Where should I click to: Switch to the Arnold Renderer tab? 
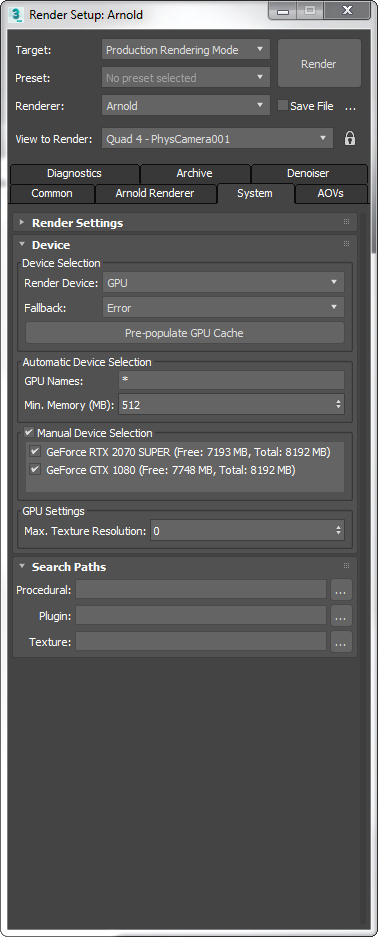click(x=155, y=194)
